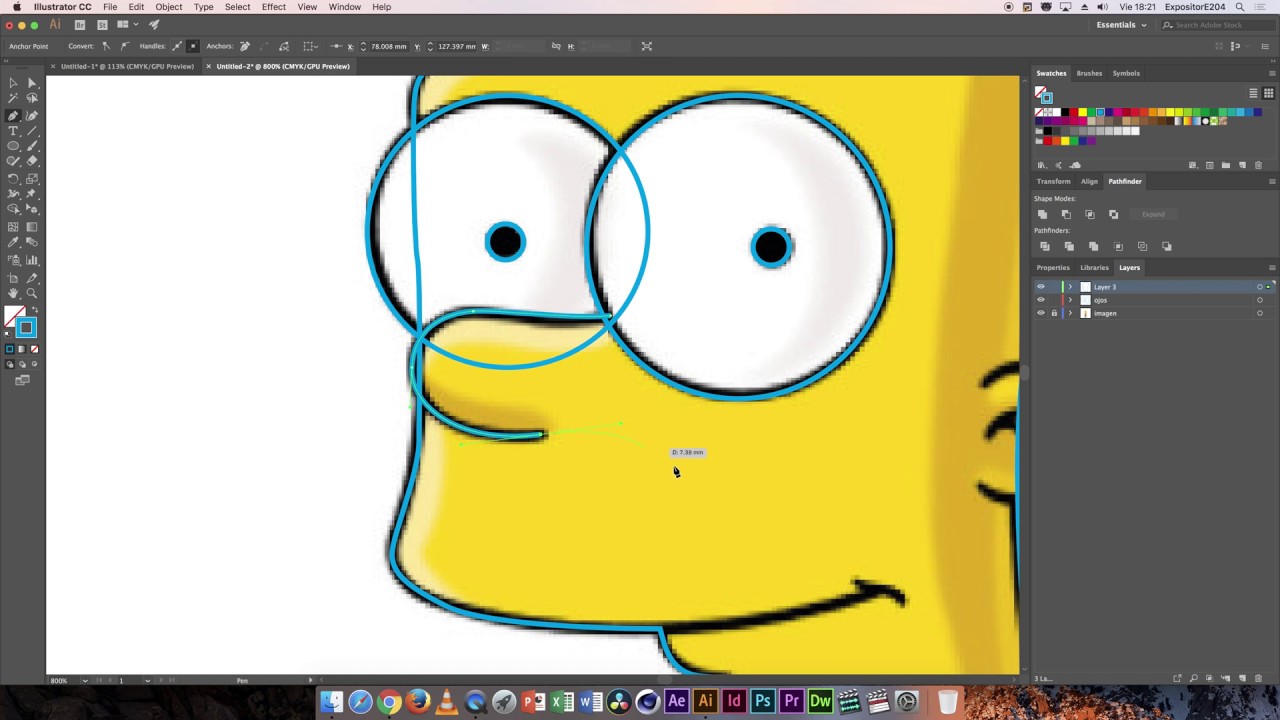Select the Column Graph tool
Screen dimensions: 1280x720
coord(32,260)
